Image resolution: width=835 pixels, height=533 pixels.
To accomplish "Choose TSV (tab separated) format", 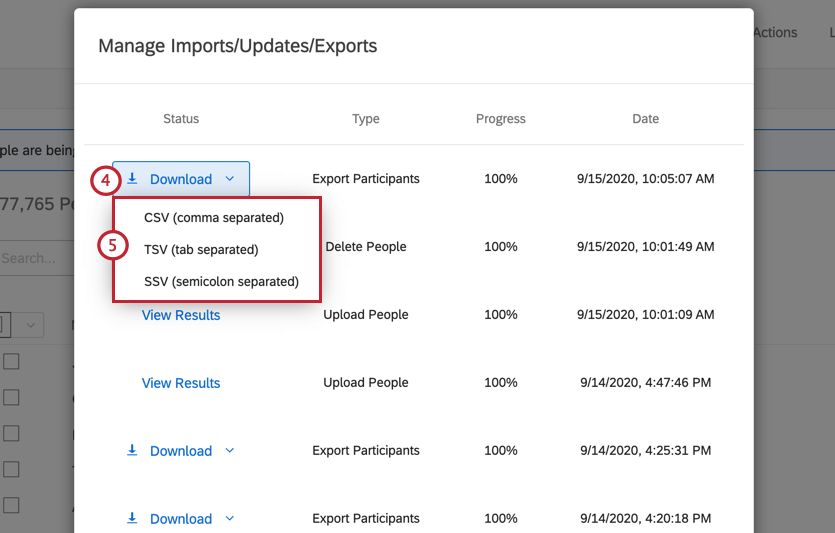I will (x=201, y=249).
